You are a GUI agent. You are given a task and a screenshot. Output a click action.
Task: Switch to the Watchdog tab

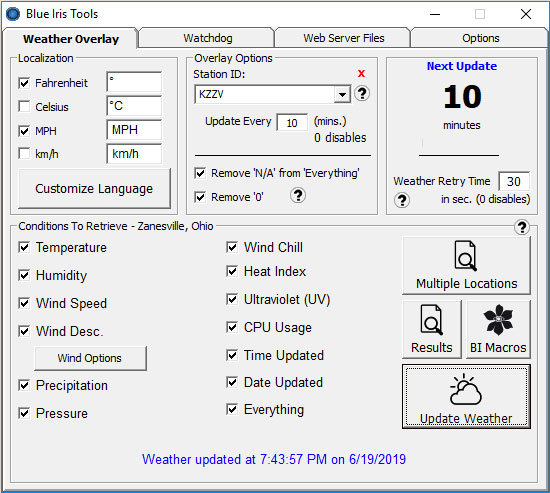pos(208,38)
